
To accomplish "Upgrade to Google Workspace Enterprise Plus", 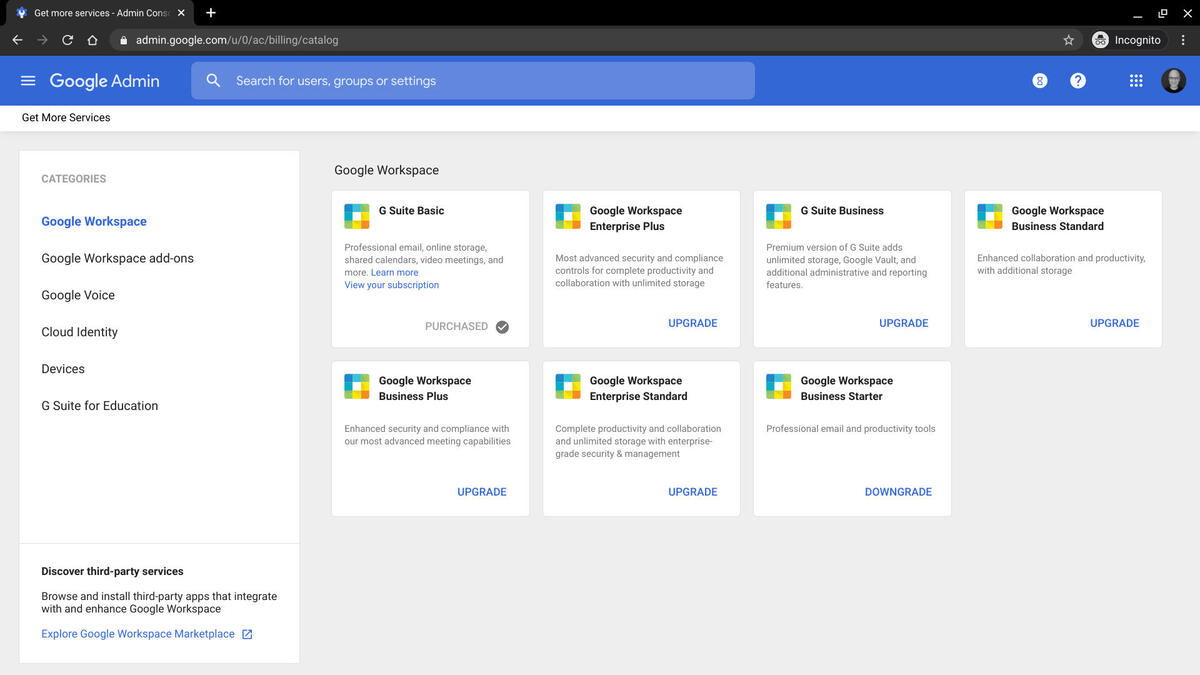I will [693, 323].
